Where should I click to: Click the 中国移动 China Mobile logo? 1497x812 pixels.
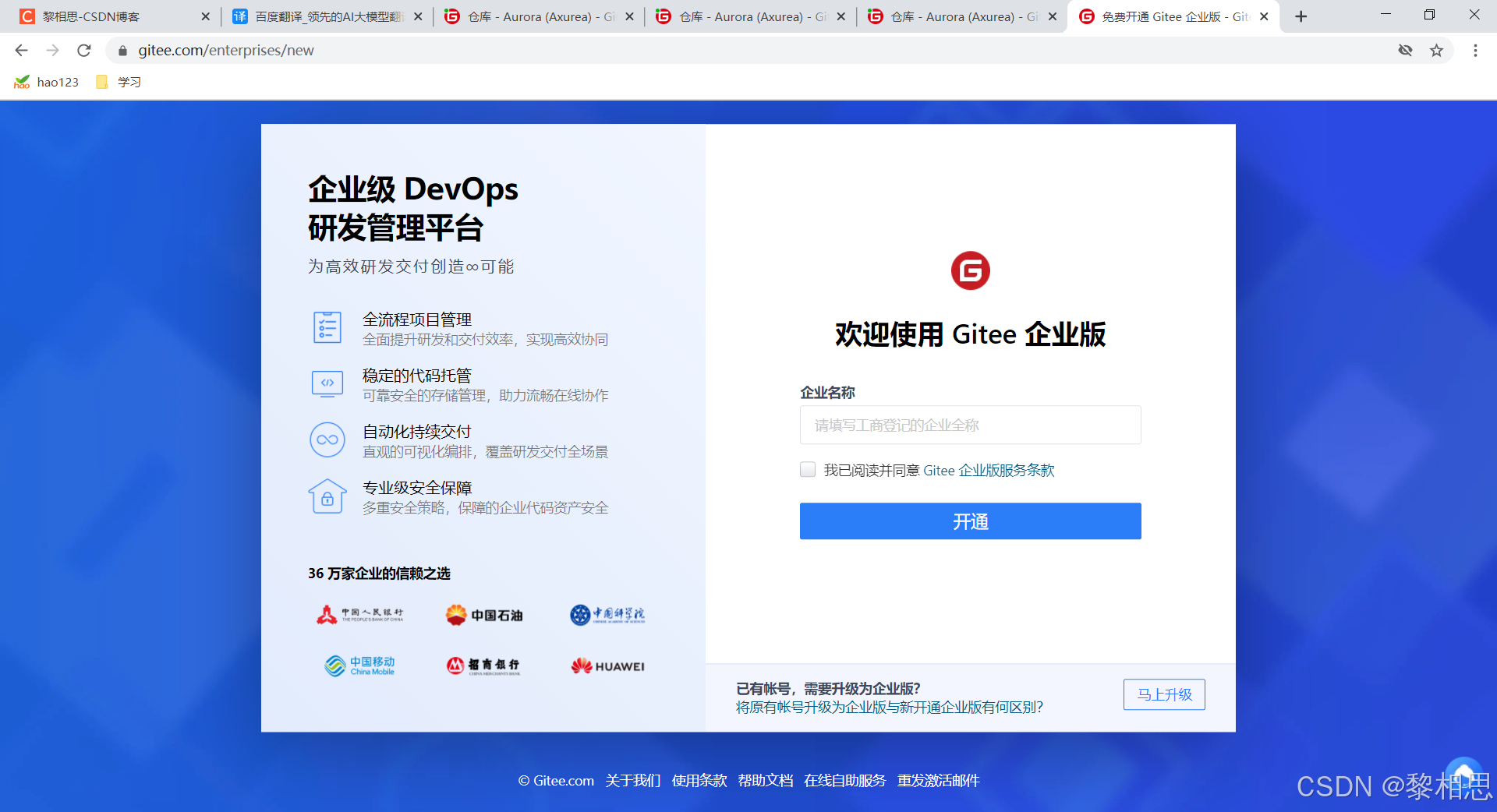coord(359,665)
